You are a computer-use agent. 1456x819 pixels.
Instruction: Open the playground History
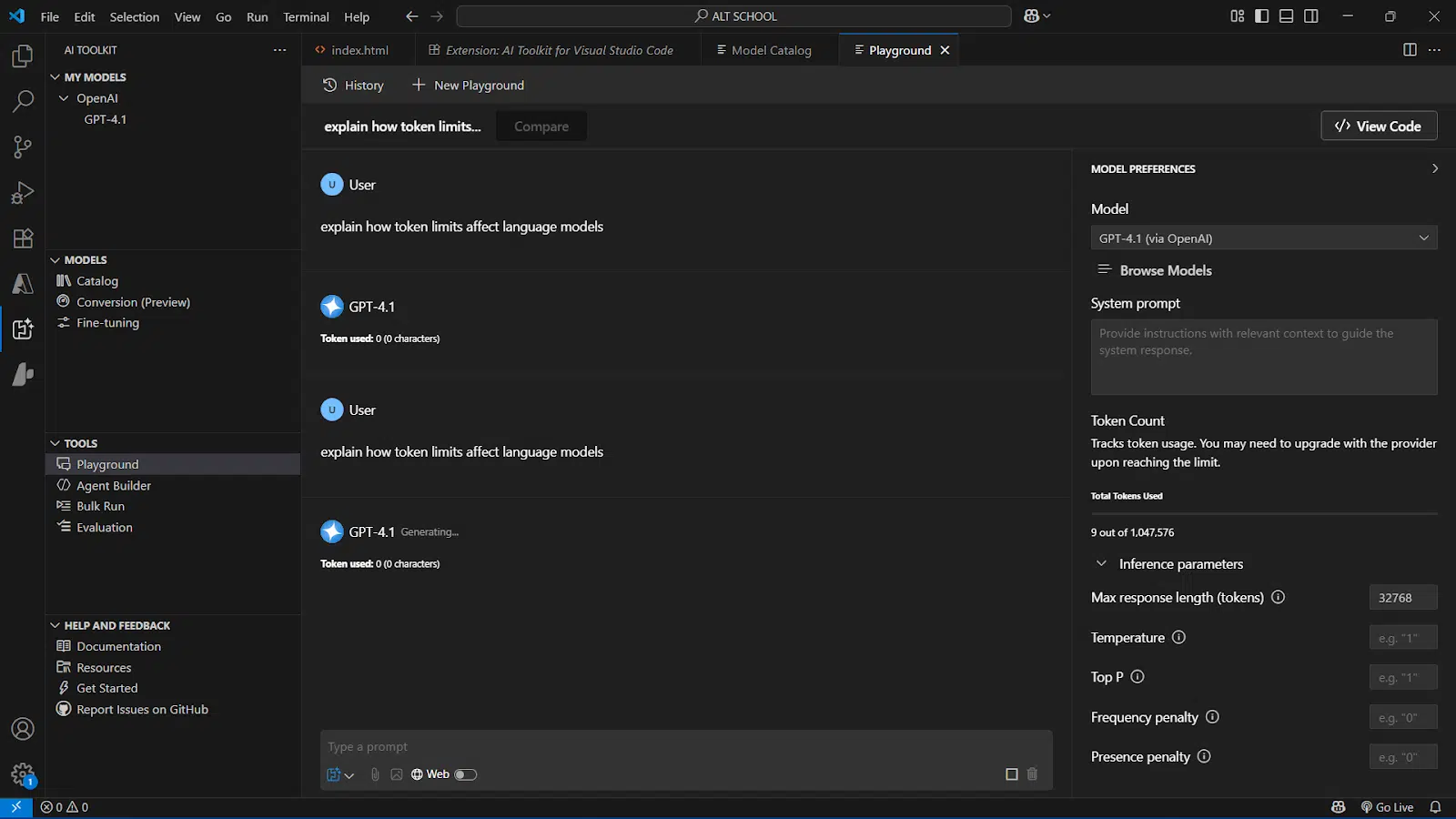coord(353,85)
